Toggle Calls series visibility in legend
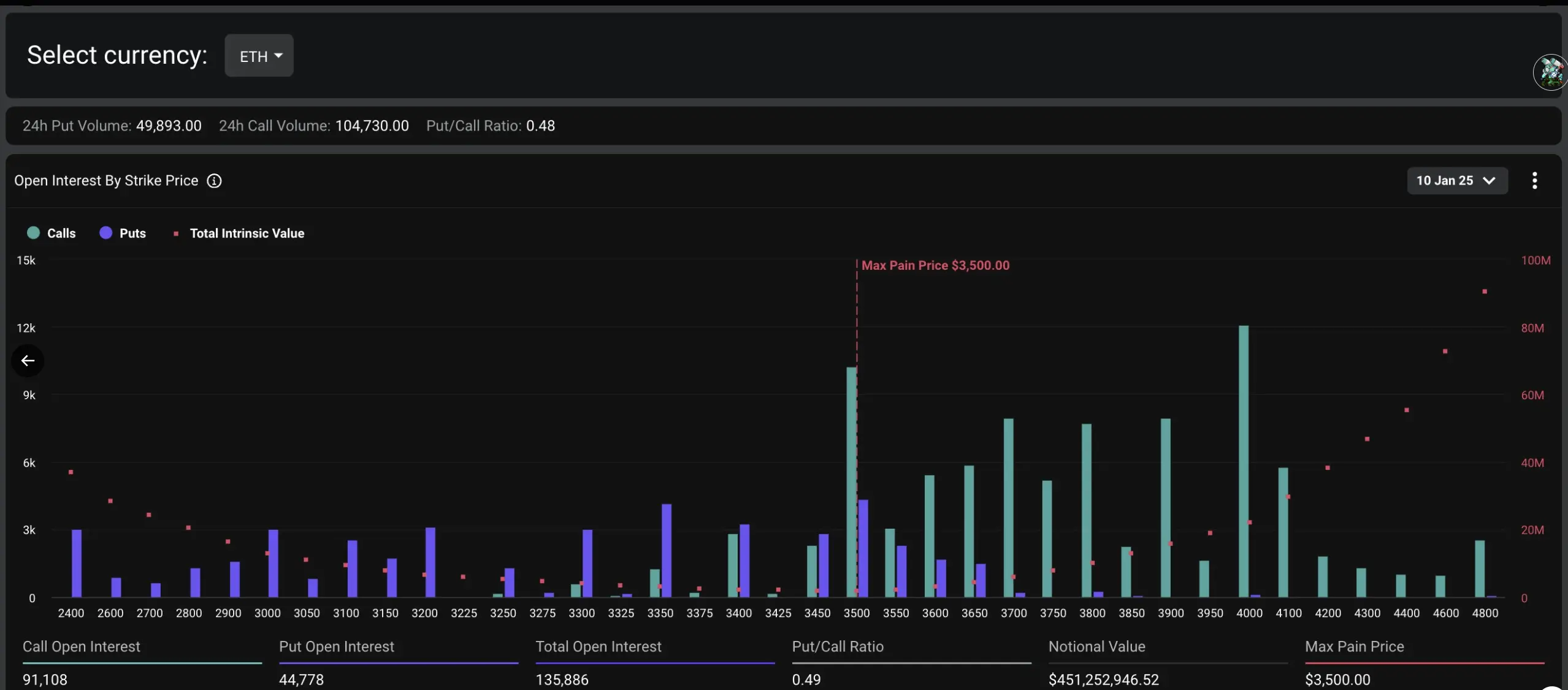This screenshot has width=1568, height=690. (61, 233)
